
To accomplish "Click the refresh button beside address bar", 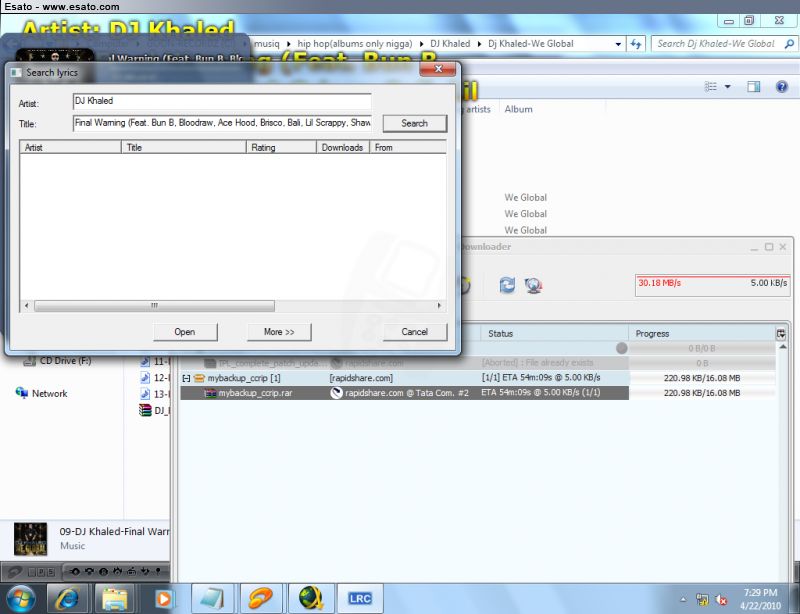I will click(636, 44).
